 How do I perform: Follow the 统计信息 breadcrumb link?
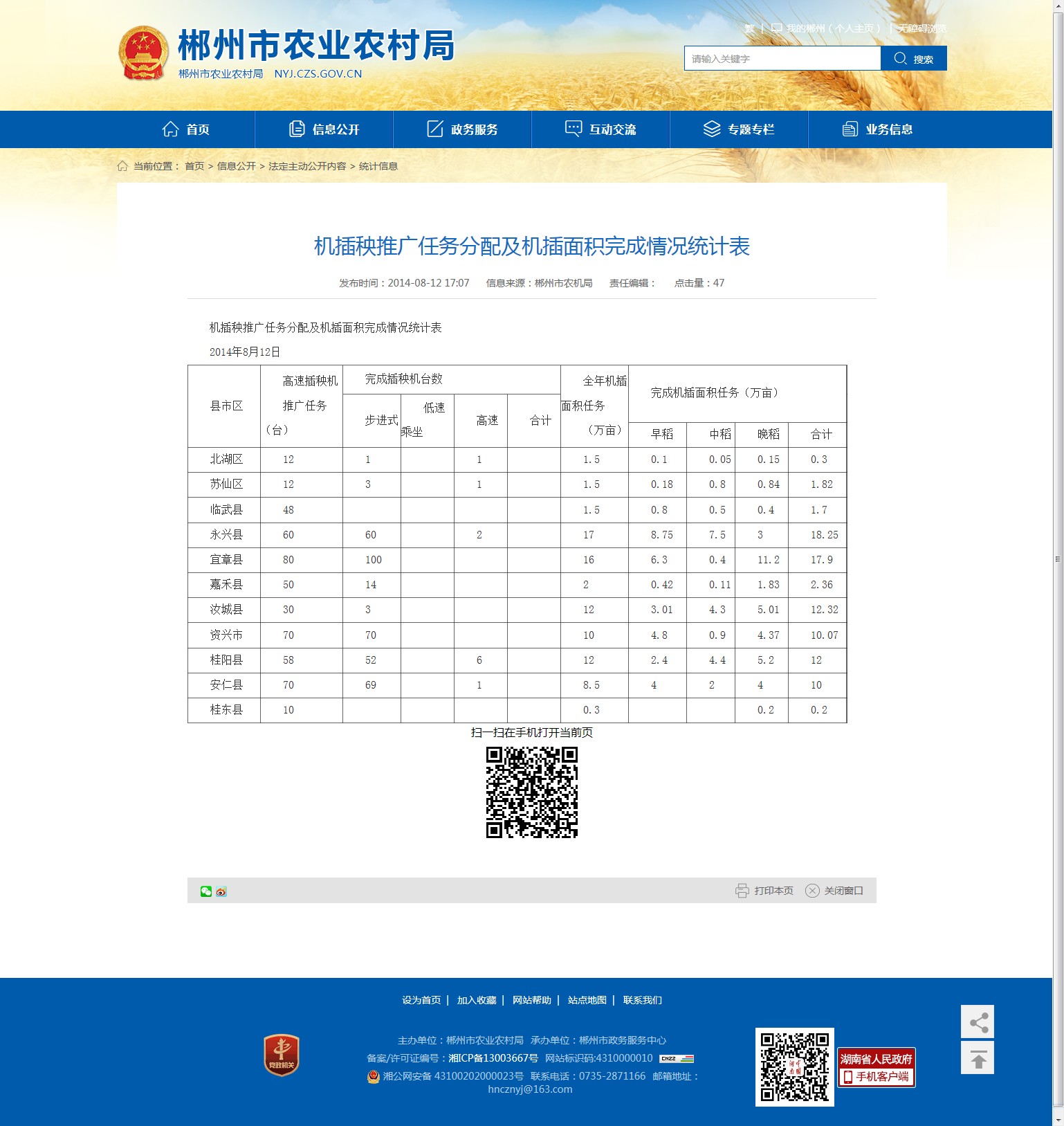point(378,166)
